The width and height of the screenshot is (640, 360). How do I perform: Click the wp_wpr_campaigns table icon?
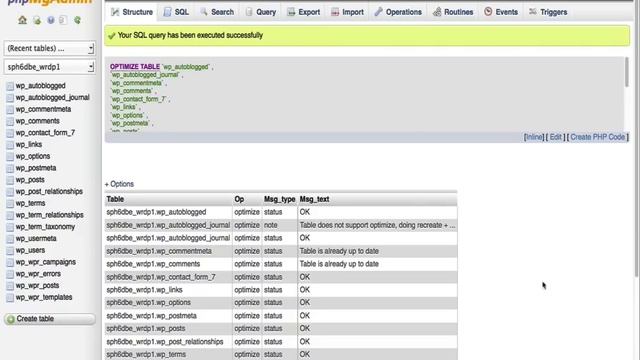(10, 262)
